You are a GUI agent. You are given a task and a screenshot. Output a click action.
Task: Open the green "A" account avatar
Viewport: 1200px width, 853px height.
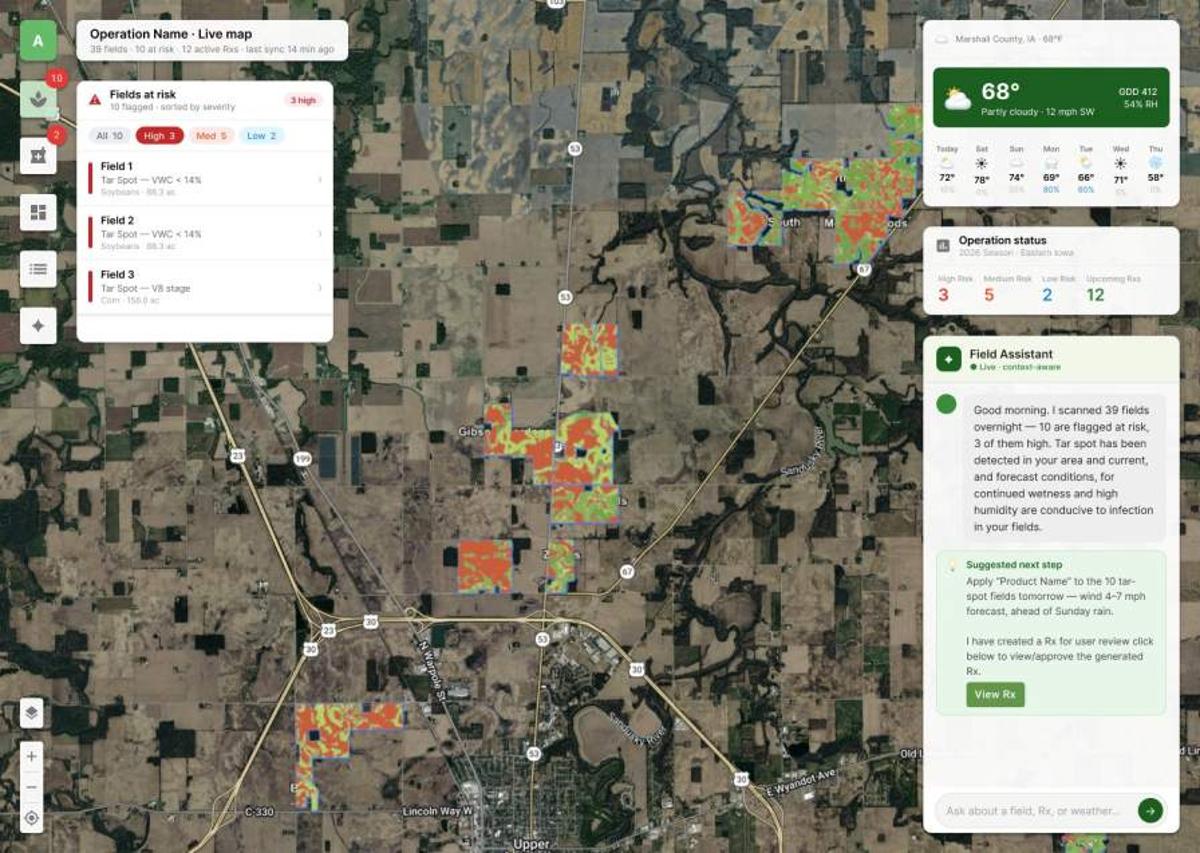38,41
